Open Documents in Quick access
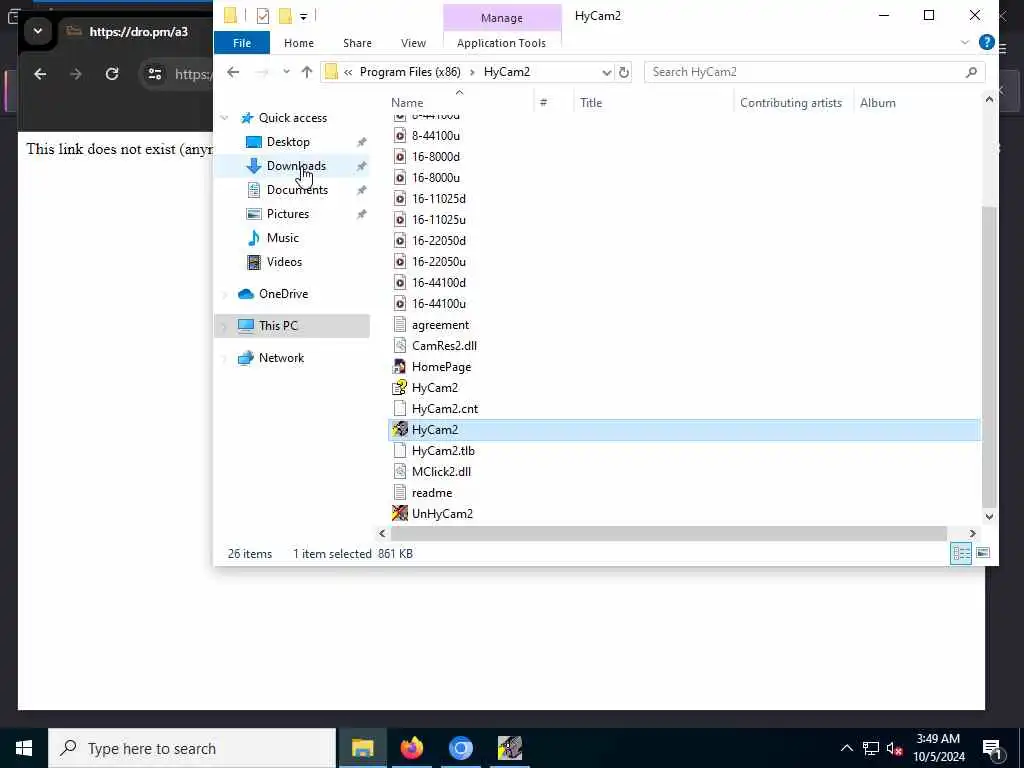This screenshot has height=768, width=1024. click(x=297, y=190)
